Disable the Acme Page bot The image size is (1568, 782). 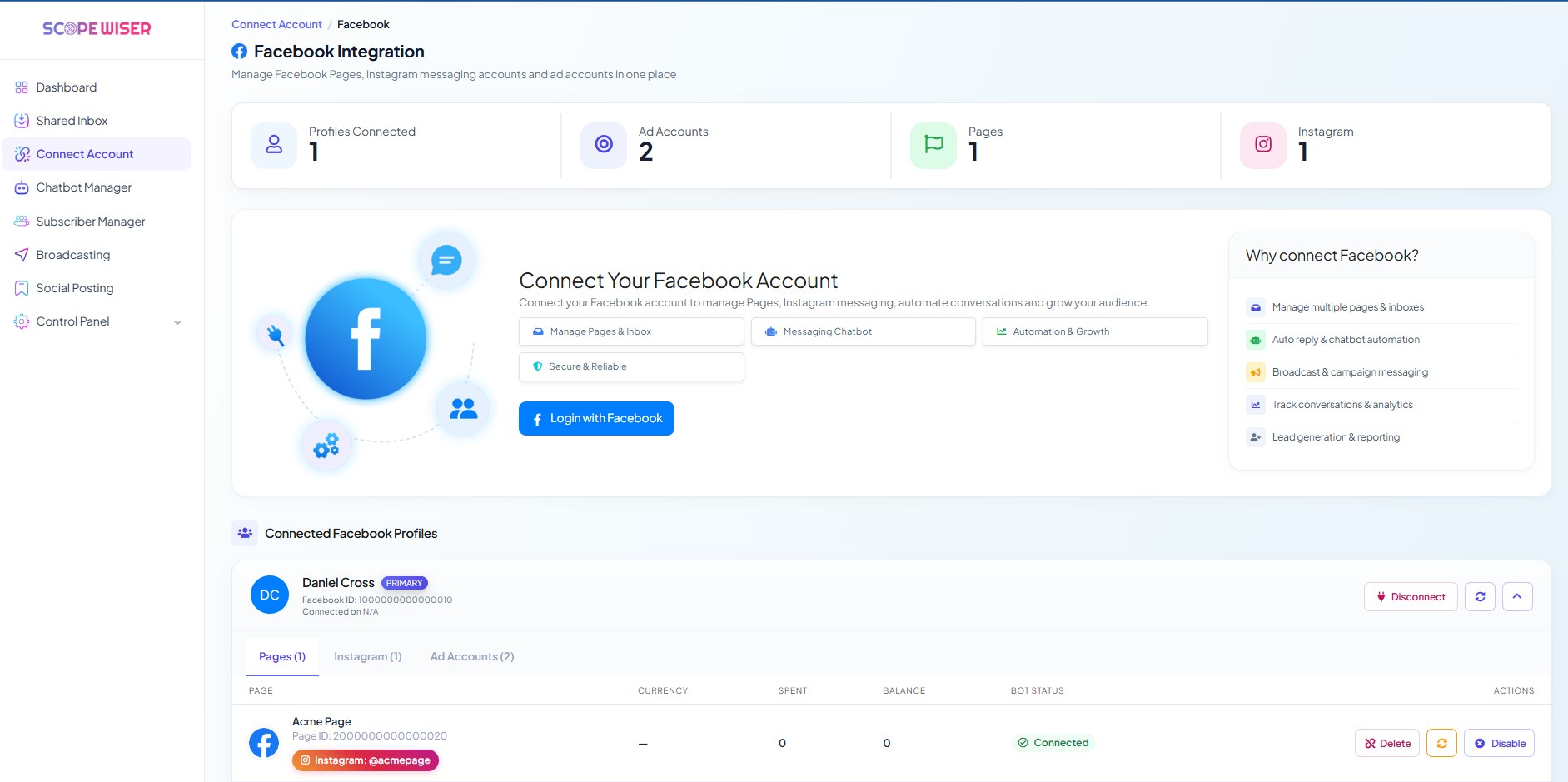click(x=1499, y=743)
